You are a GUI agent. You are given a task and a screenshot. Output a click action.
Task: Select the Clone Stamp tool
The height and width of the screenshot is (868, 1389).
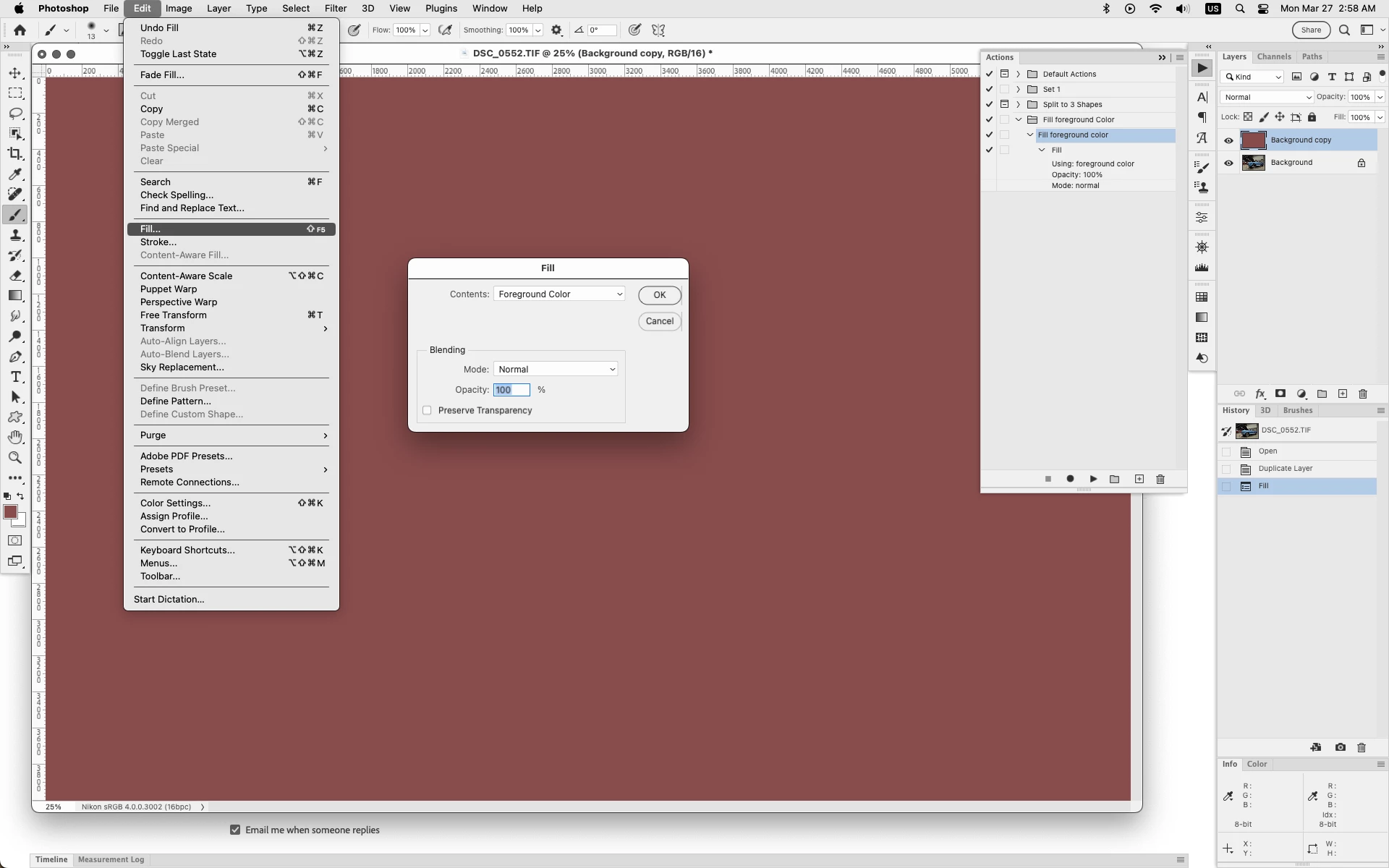[x=15, y=235]
